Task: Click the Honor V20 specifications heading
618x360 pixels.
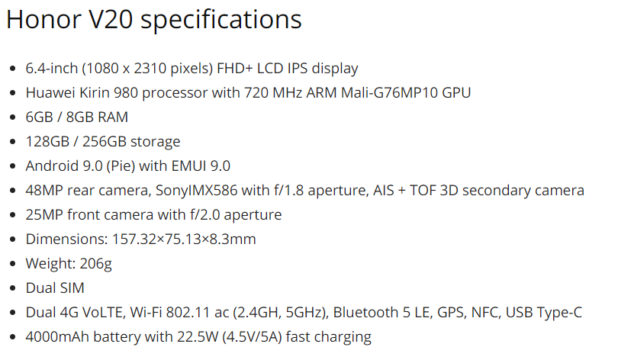Action: pyautogui.click(x=154, y=20)
